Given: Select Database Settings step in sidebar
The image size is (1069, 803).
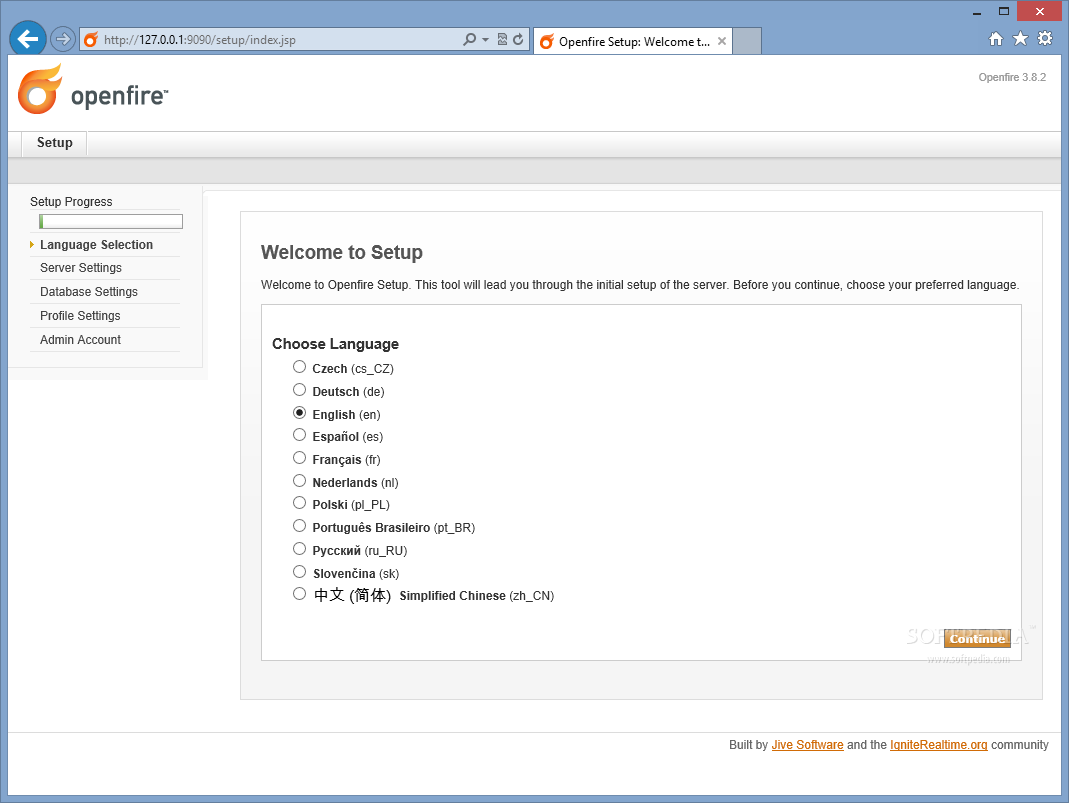Looking at the screenshot, I should [89, 292].
